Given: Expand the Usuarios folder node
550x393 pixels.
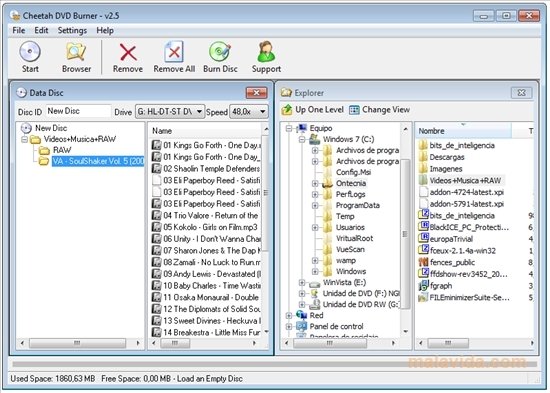Looking at the screenshot, I should pos(315,227).
